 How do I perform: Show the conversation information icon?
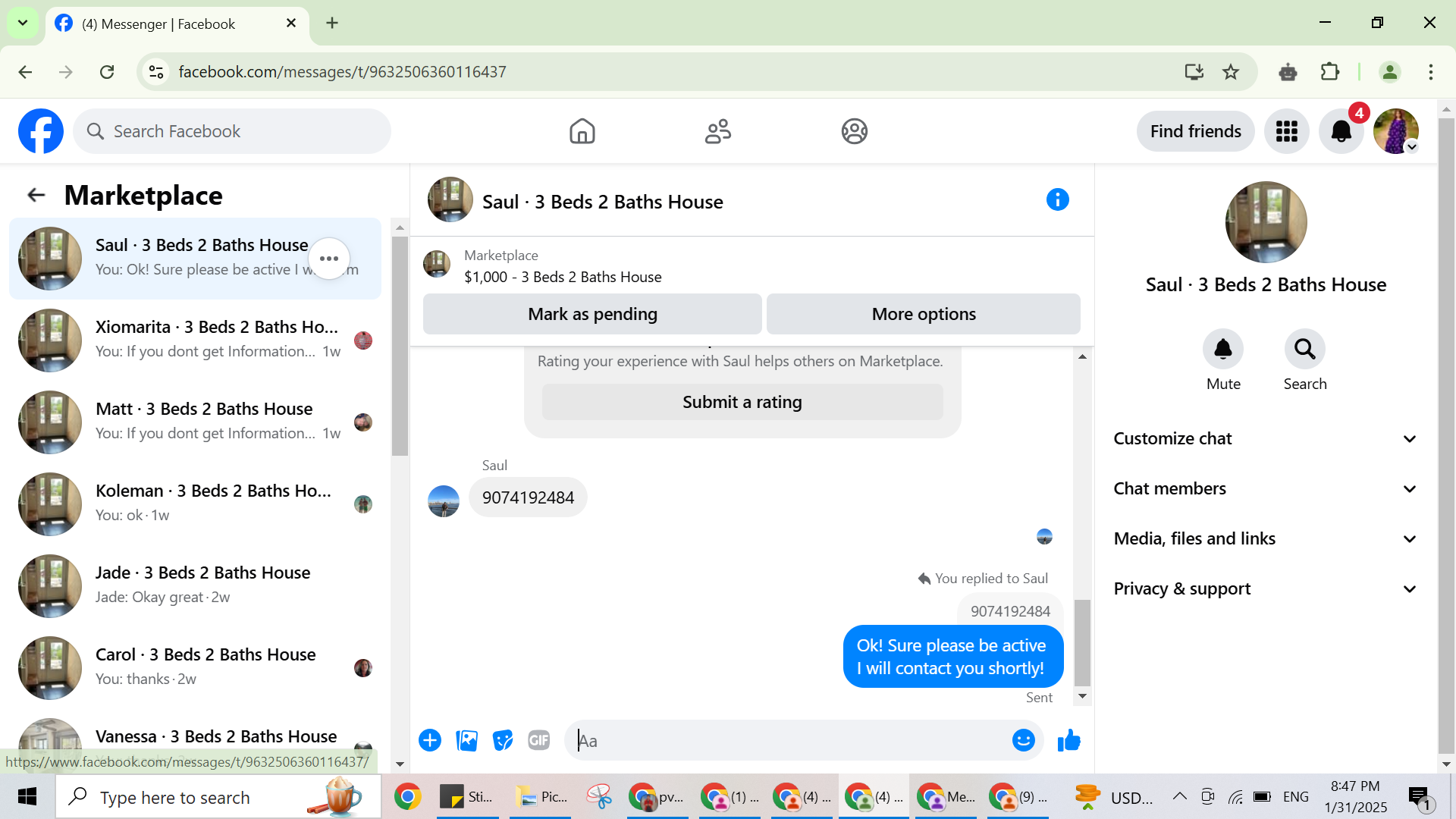coord(1058,199)
